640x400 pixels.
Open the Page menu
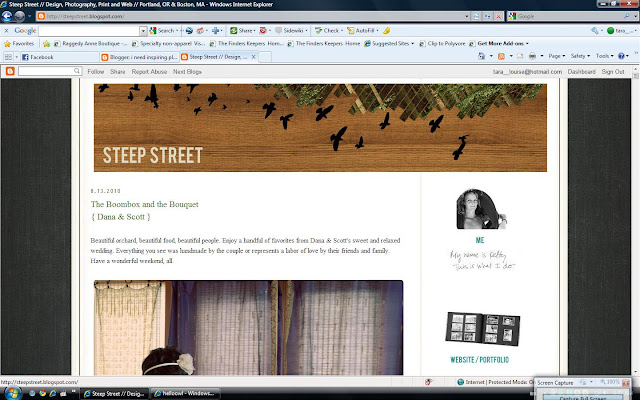[x=557, y=56]
